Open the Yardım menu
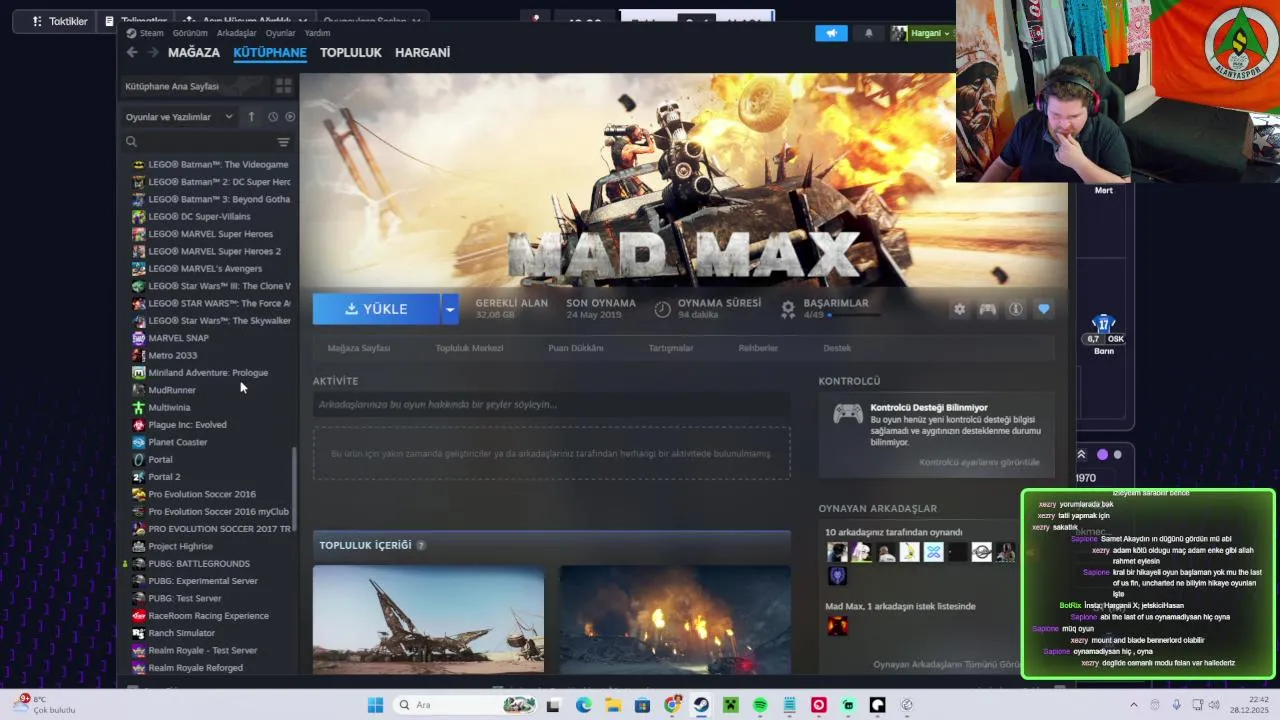Image resolution: width=1280 pixels, height=720 pixels. [x=317, y=33]
